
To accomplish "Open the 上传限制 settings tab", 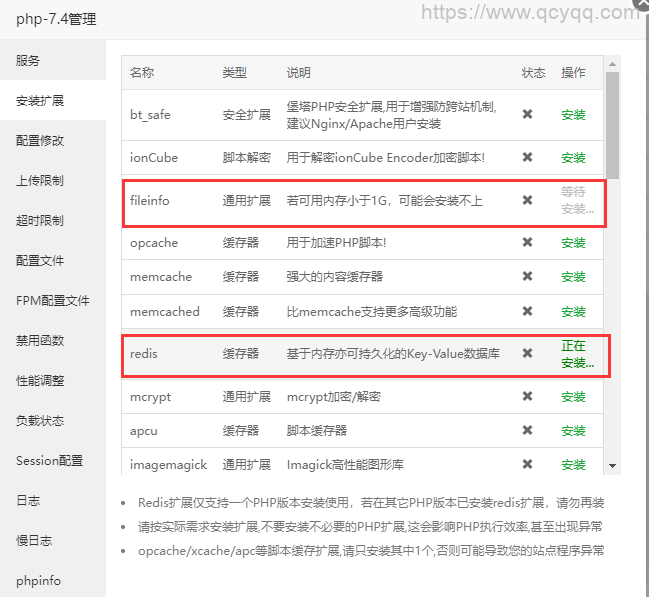I will [40, 180].
